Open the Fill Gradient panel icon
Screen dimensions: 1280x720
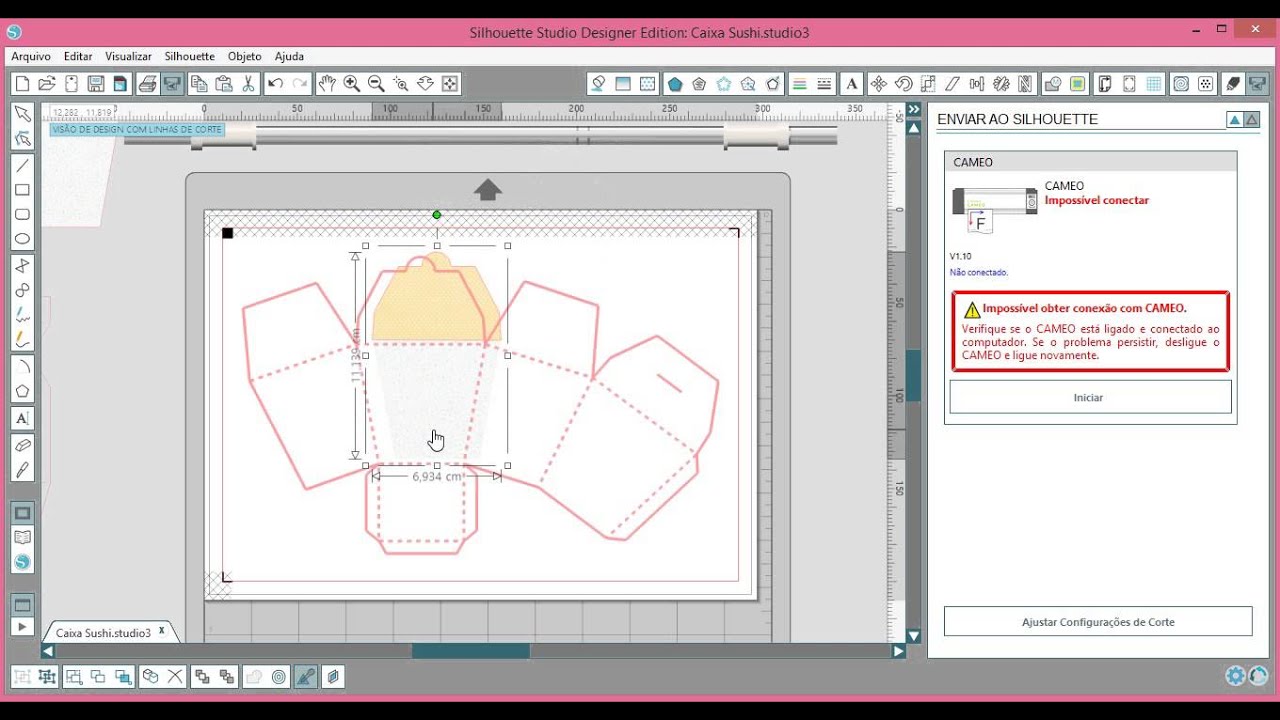coord(623,84)
